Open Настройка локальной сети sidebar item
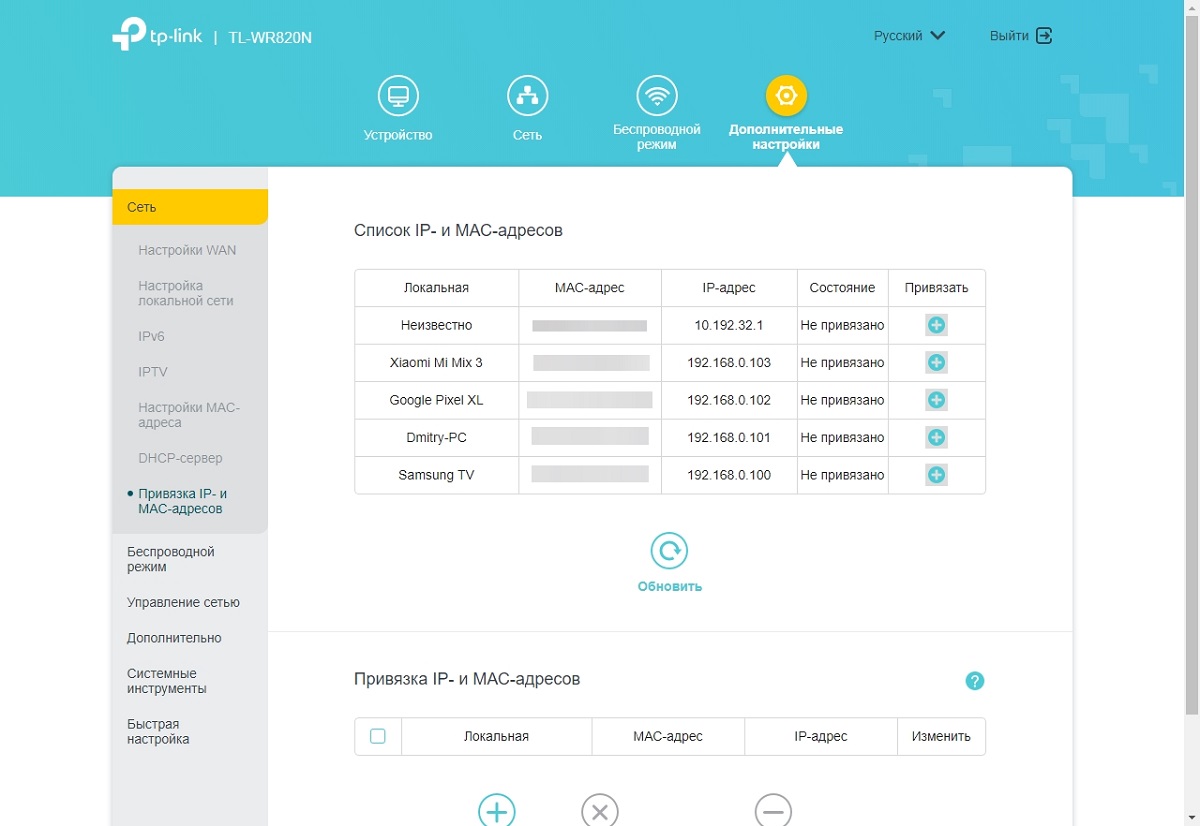The height and width of the screenshot is (826, 1200). (x=186, y=293)
